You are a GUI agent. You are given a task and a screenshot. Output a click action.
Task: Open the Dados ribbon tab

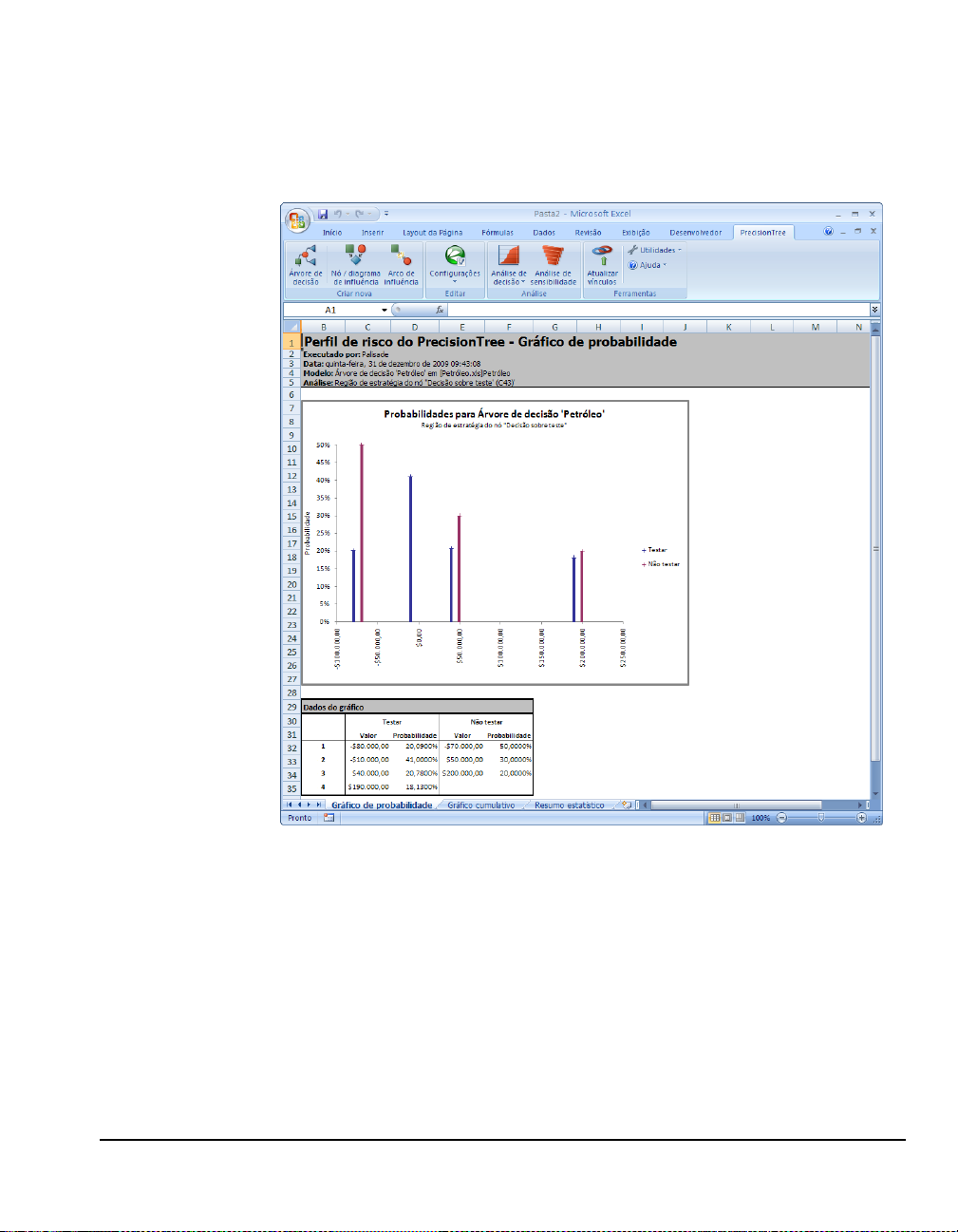544,233
